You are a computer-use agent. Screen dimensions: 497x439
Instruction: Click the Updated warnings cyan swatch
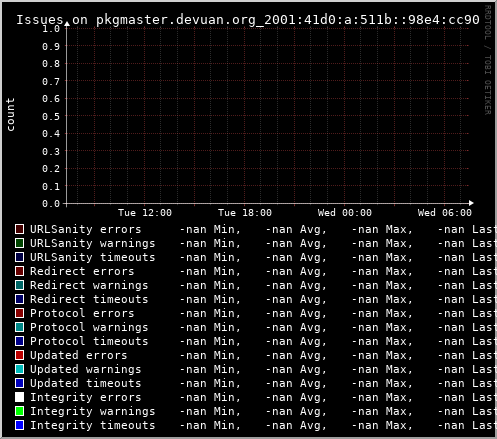pos(20,369)
